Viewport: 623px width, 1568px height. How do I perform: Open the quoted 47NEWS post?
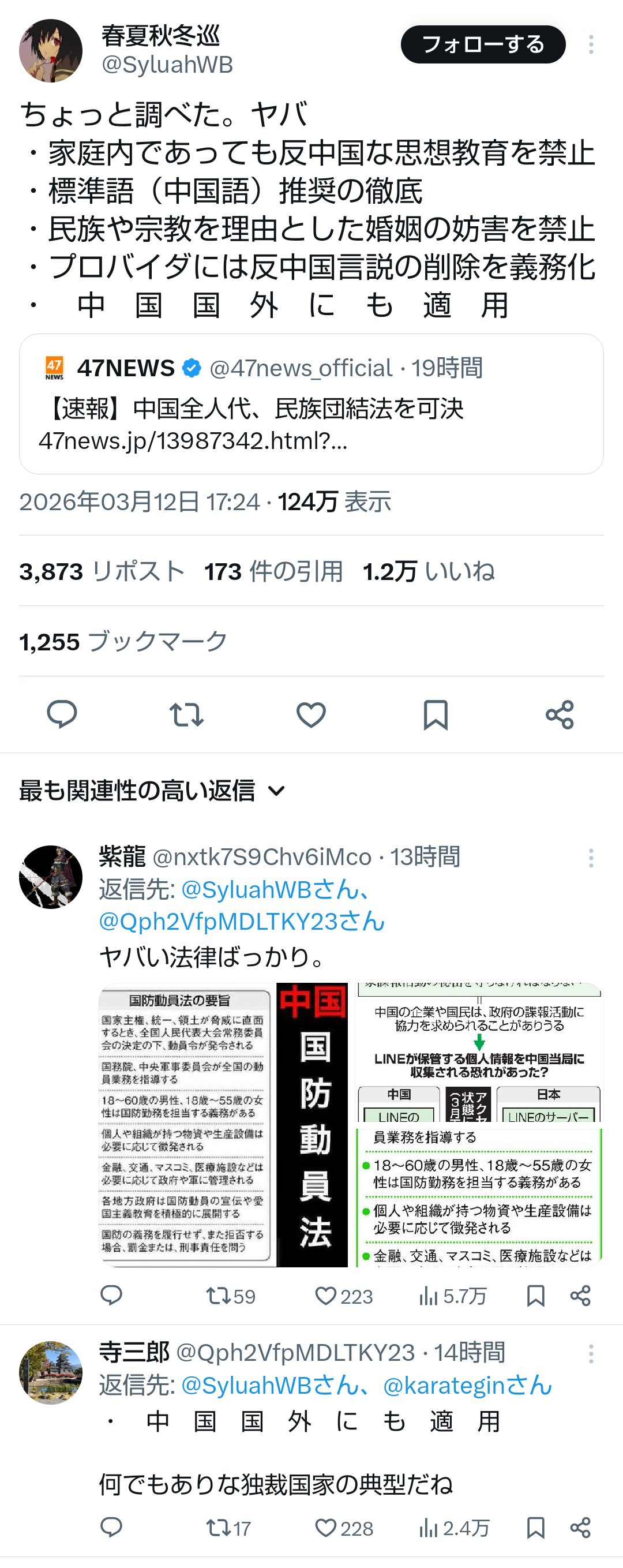[x=311, y=403]
